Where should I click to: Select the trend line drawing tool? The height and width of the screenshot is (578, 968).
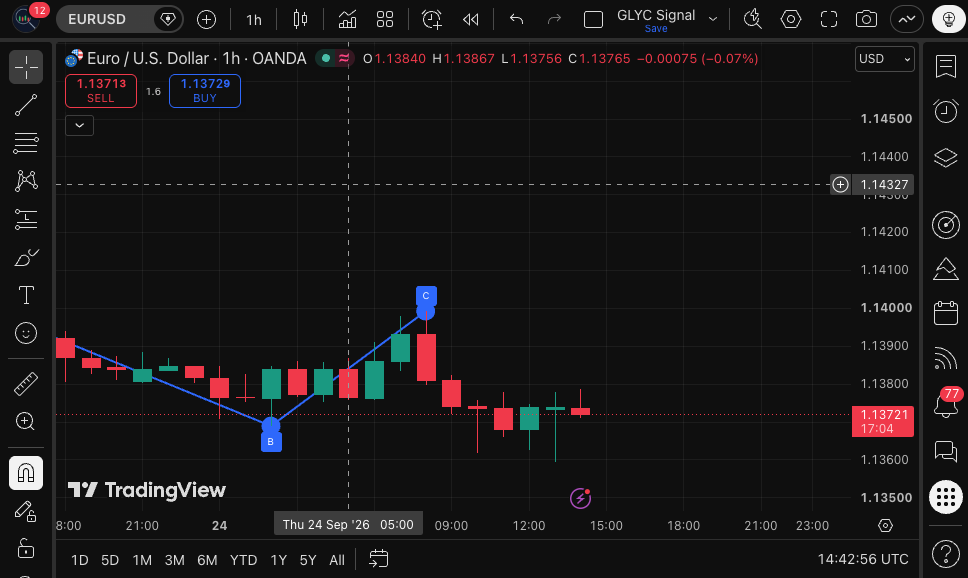pyautogui.click(x=26, y=105)
